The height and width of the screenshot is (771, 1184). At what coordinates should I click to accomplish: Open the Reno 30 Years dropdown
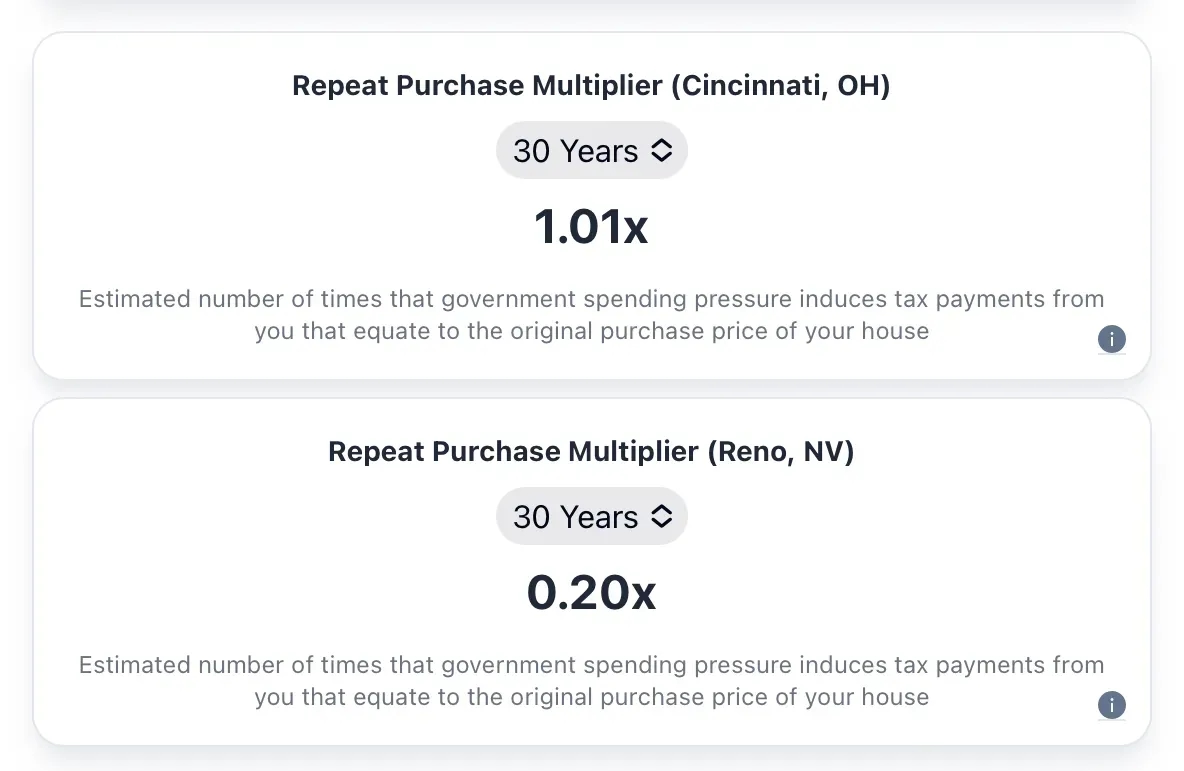click(592, 517)
